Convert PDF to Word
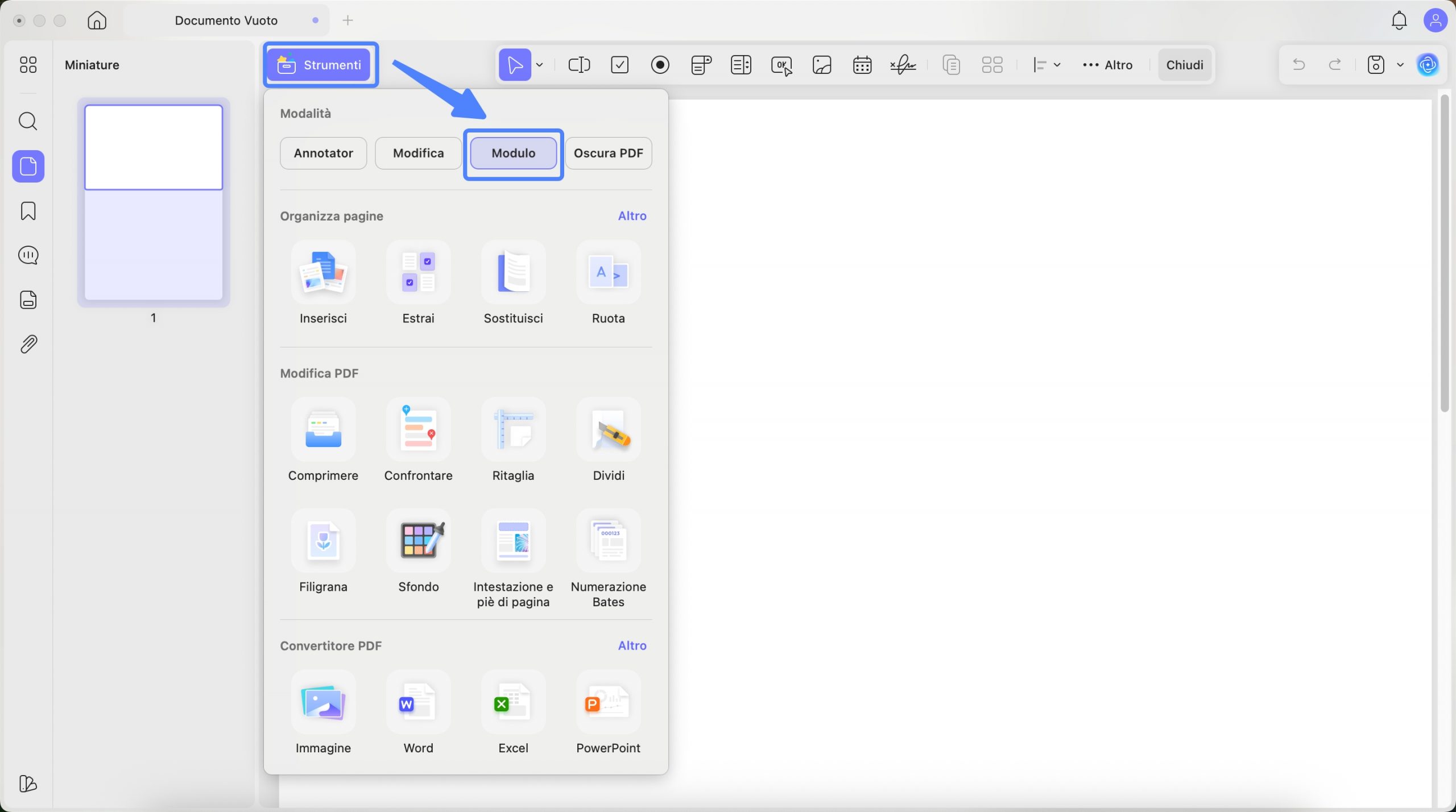Screen dimensions: 1456x812 coord(418,712)
